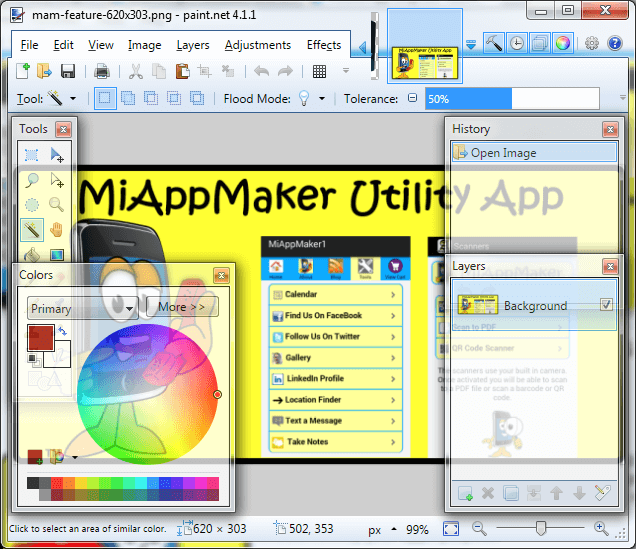
Task: Click the Redo arrow
Action: 285,71
